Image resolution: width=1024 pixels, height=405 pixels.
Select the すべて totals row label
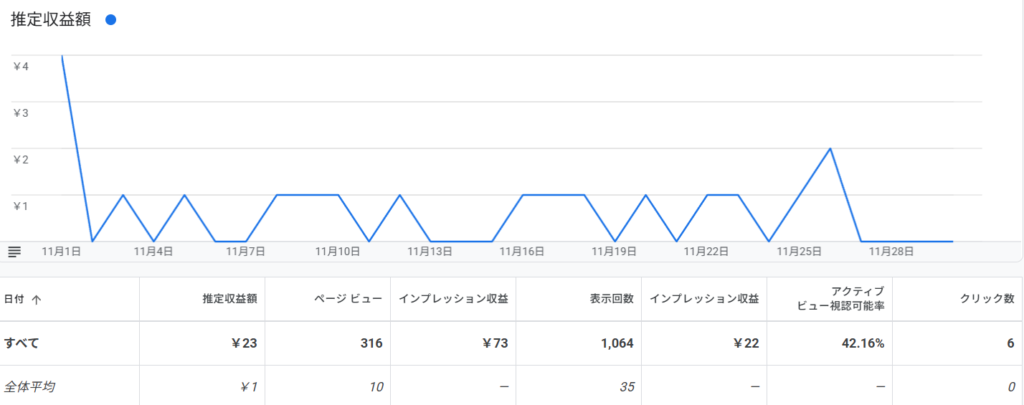pyautogui.click(x=24, y=344)
